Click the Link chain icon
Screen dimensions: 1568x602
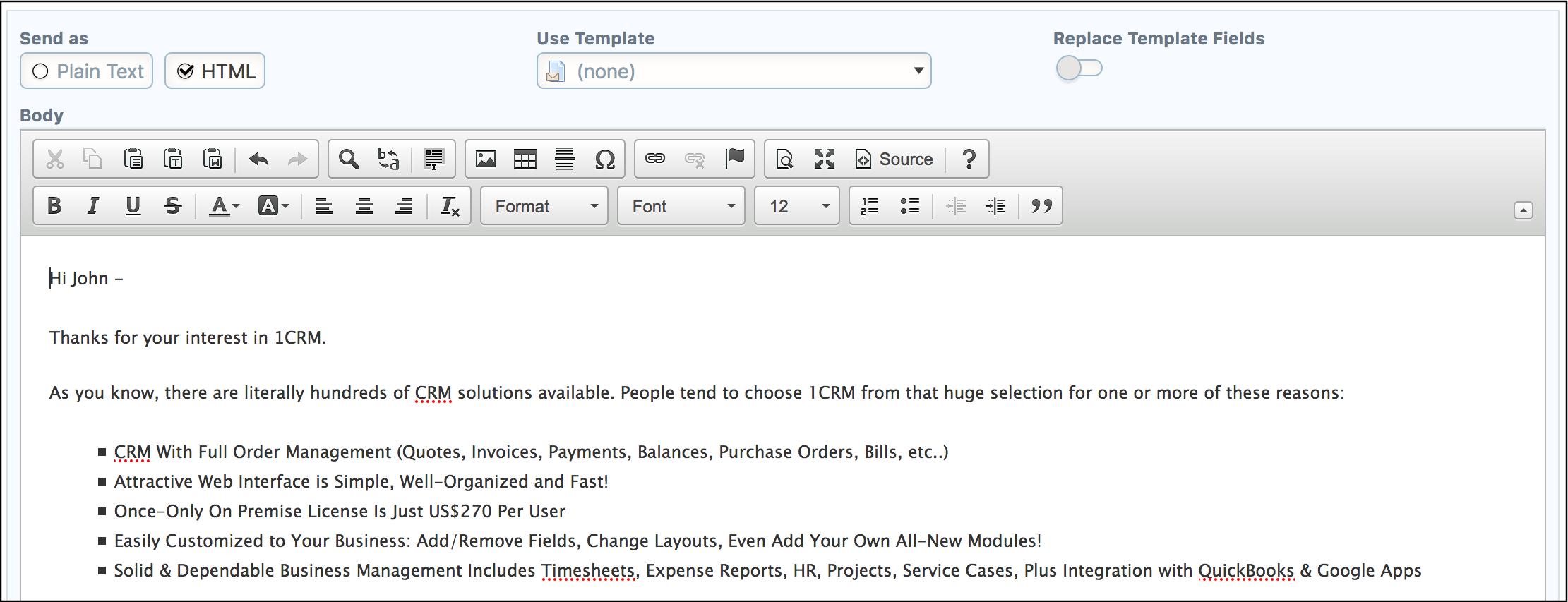655,159
